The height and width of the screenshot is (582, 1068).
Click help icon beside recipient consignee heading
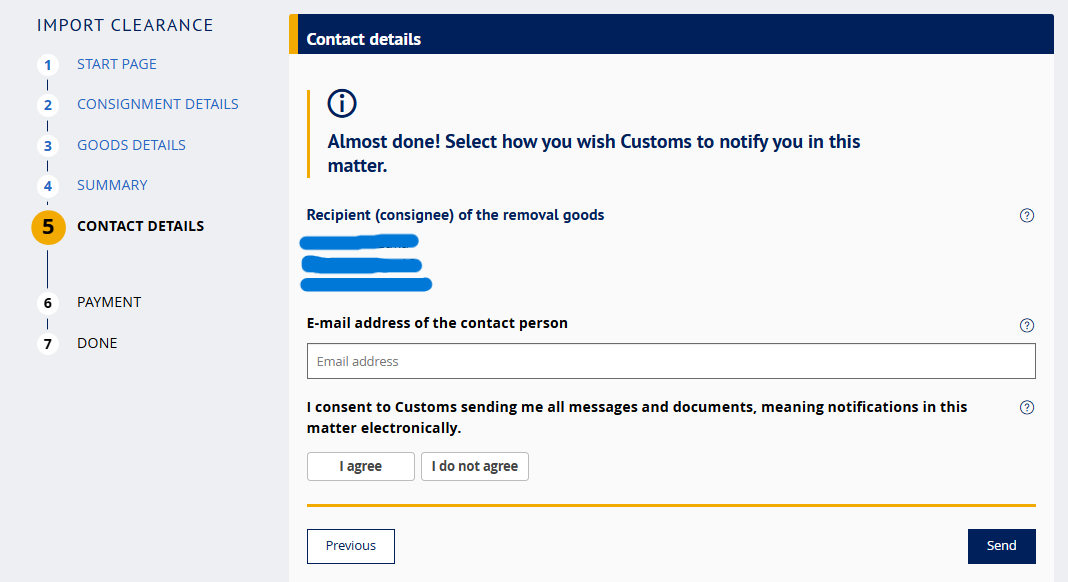tap(1026, 215)
